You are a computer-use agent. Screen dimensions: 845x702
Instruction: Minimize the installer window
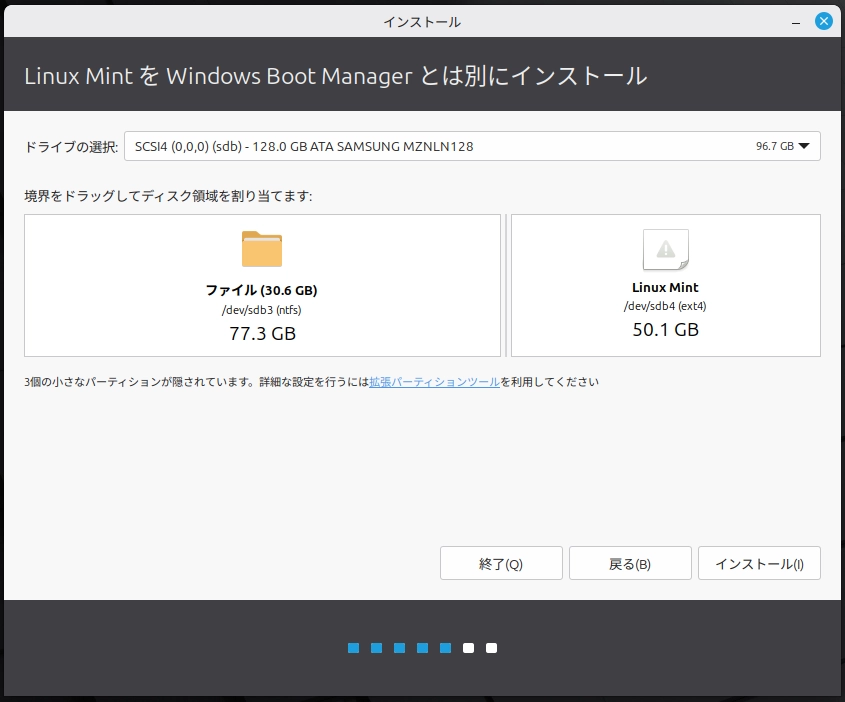coord(794,21)
